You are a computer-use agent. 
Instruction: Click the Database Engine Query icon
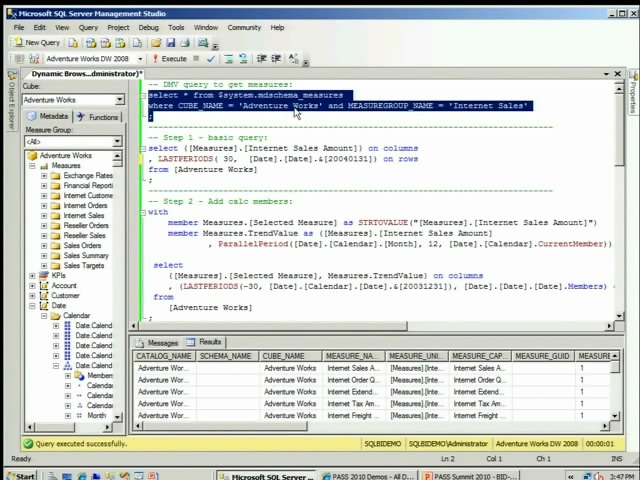click(x=73, y=42)
